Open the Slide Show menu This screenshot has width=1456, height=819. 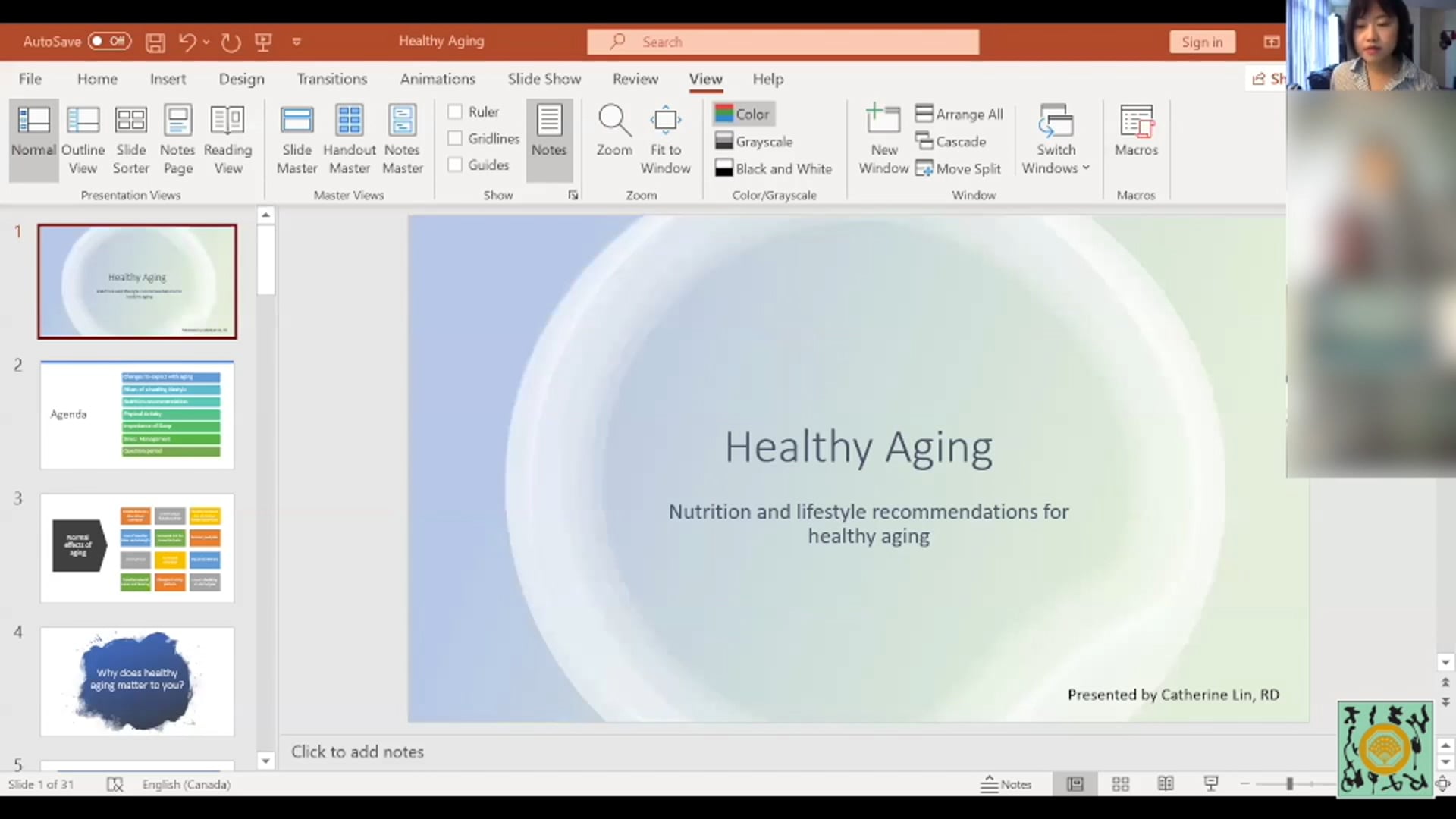544,79
